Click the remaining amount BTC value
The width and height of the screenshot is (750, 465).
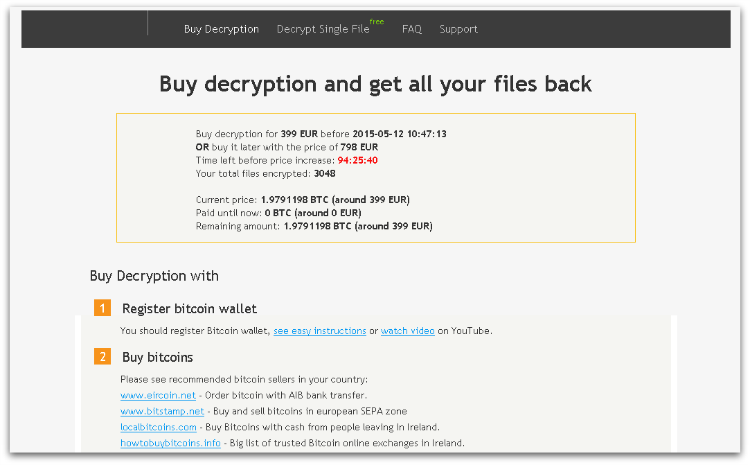[x=317, y=226]
